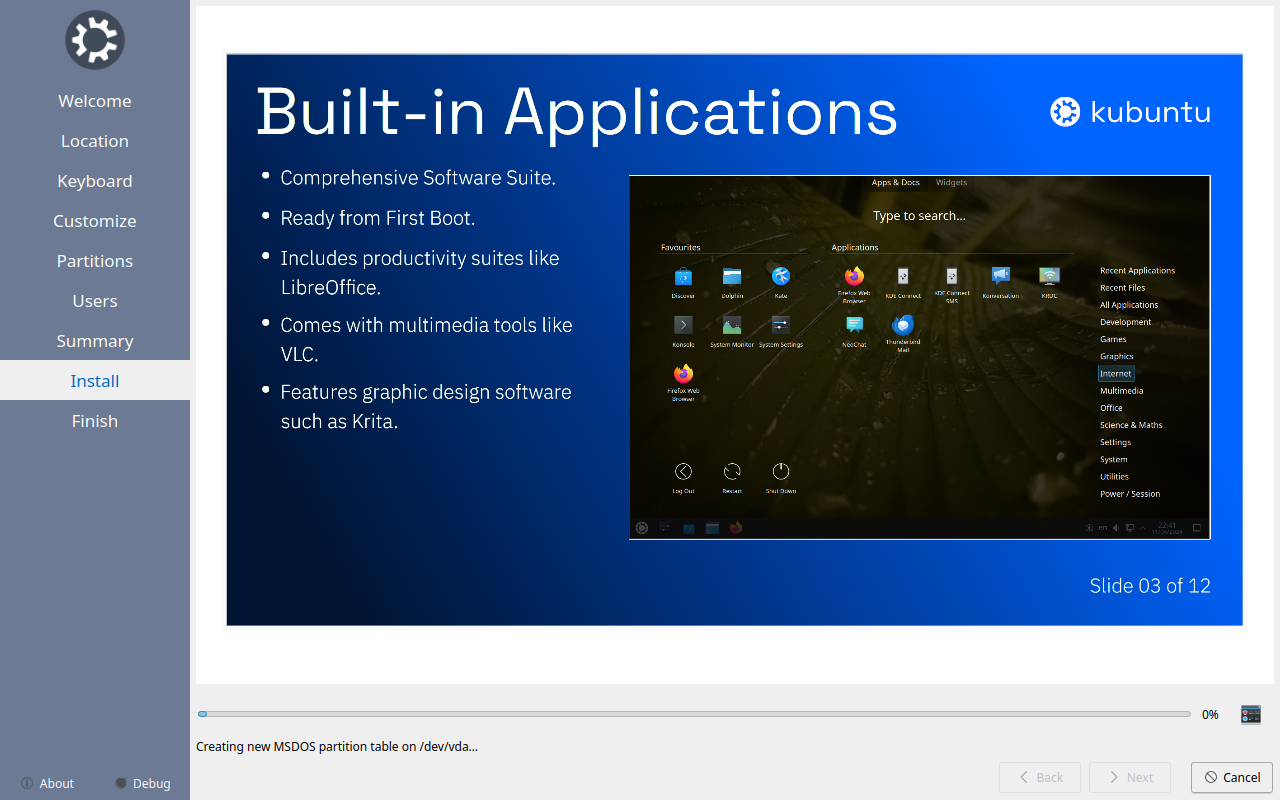
Task: Click the Firefox icon under Favourites in the slide
Action: [683, 373]
